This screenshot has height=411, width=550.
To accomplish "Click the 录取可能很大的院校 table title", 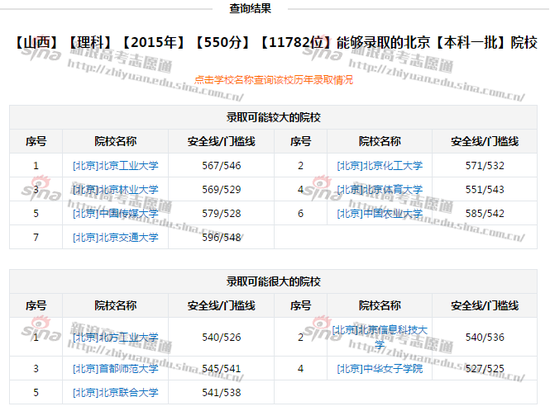I will click(x=274, y=282).
